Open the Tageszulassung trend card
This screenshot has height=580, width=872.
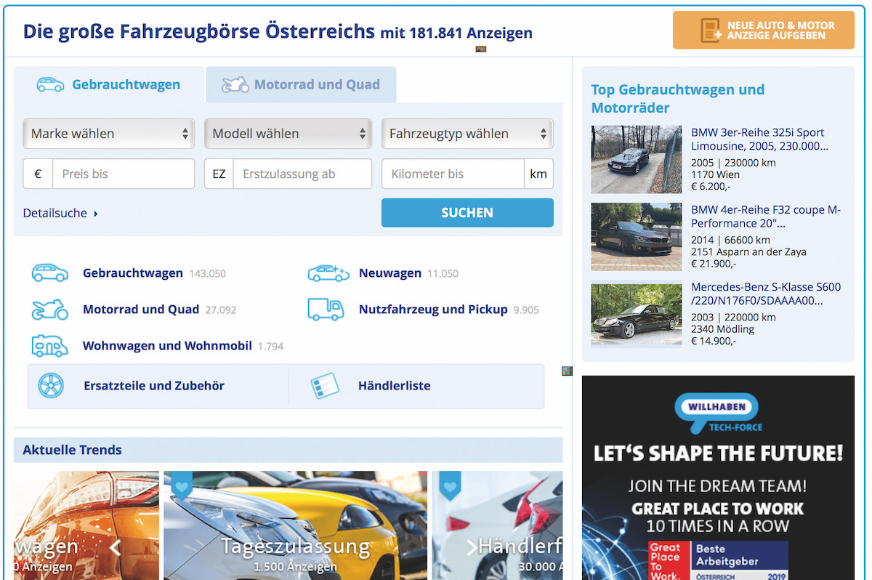[295, 526]
